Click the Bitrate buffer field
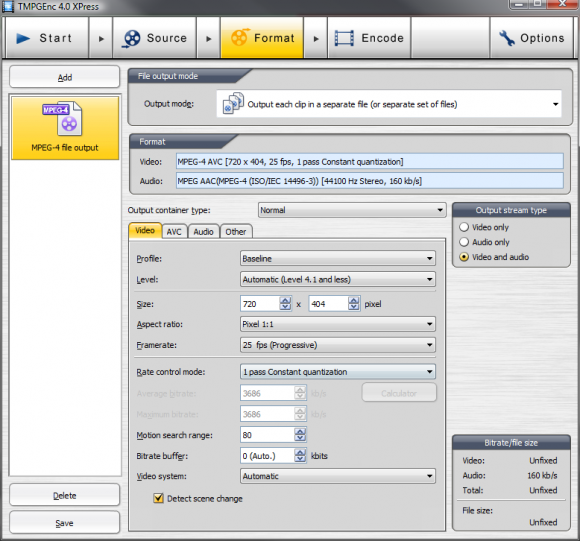580x541 pixels. click(268, 456)
